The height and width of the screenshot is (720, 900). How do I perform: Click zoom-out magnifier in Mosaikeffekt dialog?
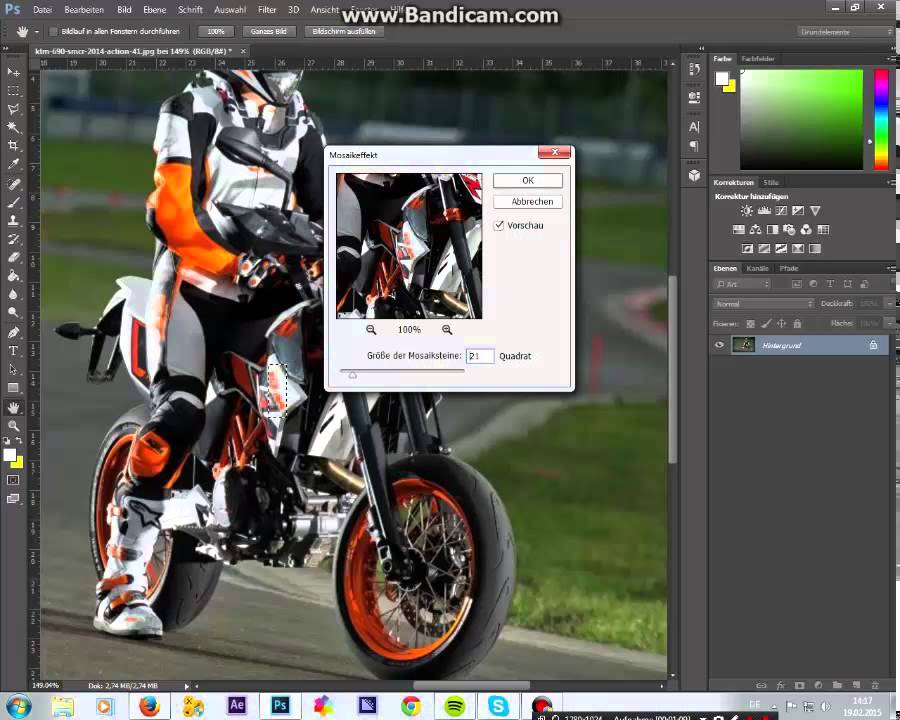(371, 330)
